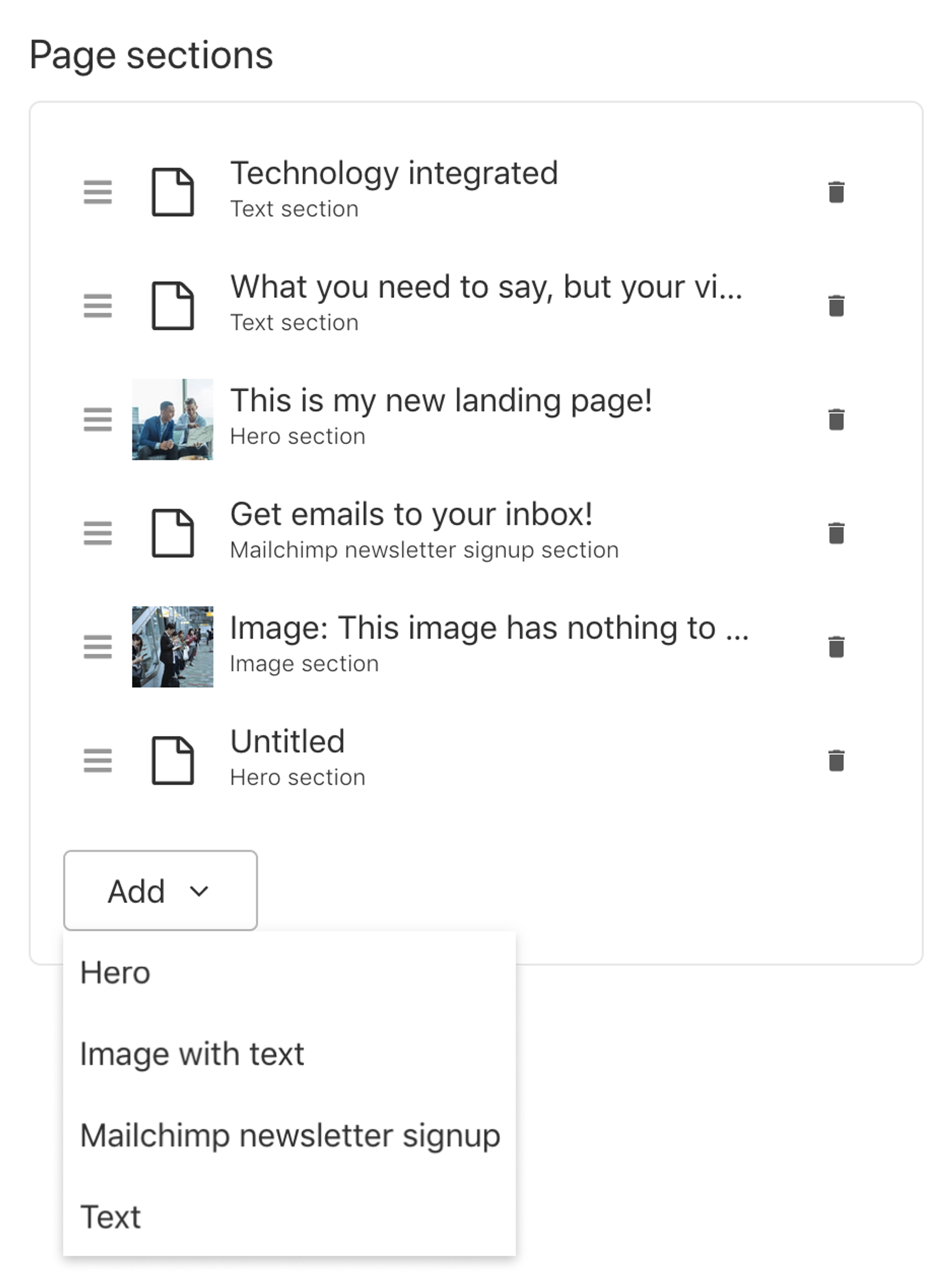Delete the 'Technology integrated' text section
Viewport: 952px width, 1280px height.
coord(836,190)
